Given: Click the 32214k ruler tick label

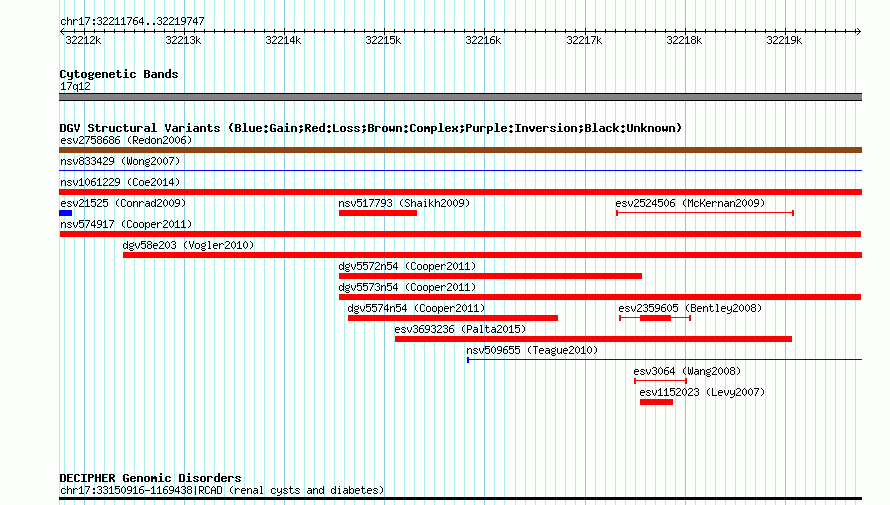Looking at the screenshot, I should point(283,40).
